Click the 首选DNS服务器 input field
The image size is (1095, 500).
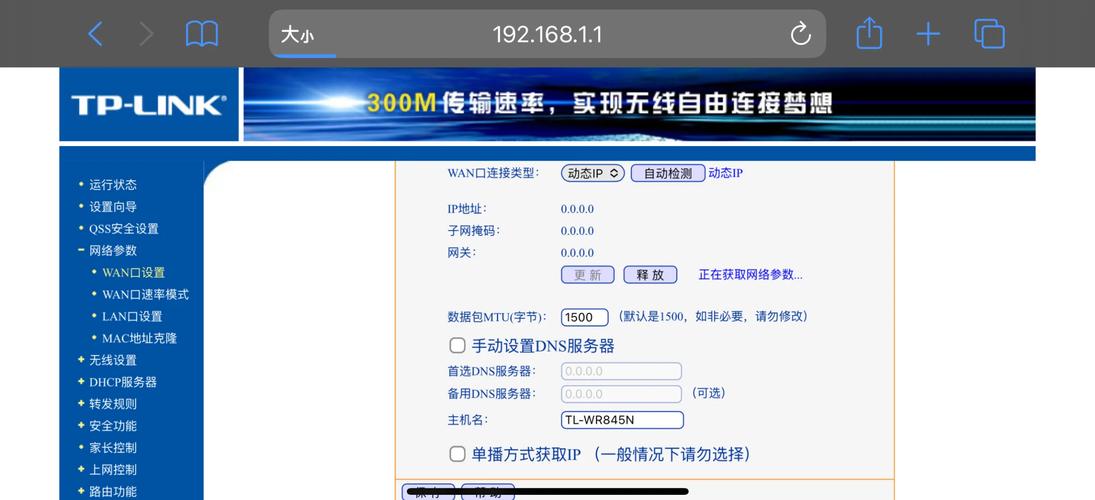point(622,372)
